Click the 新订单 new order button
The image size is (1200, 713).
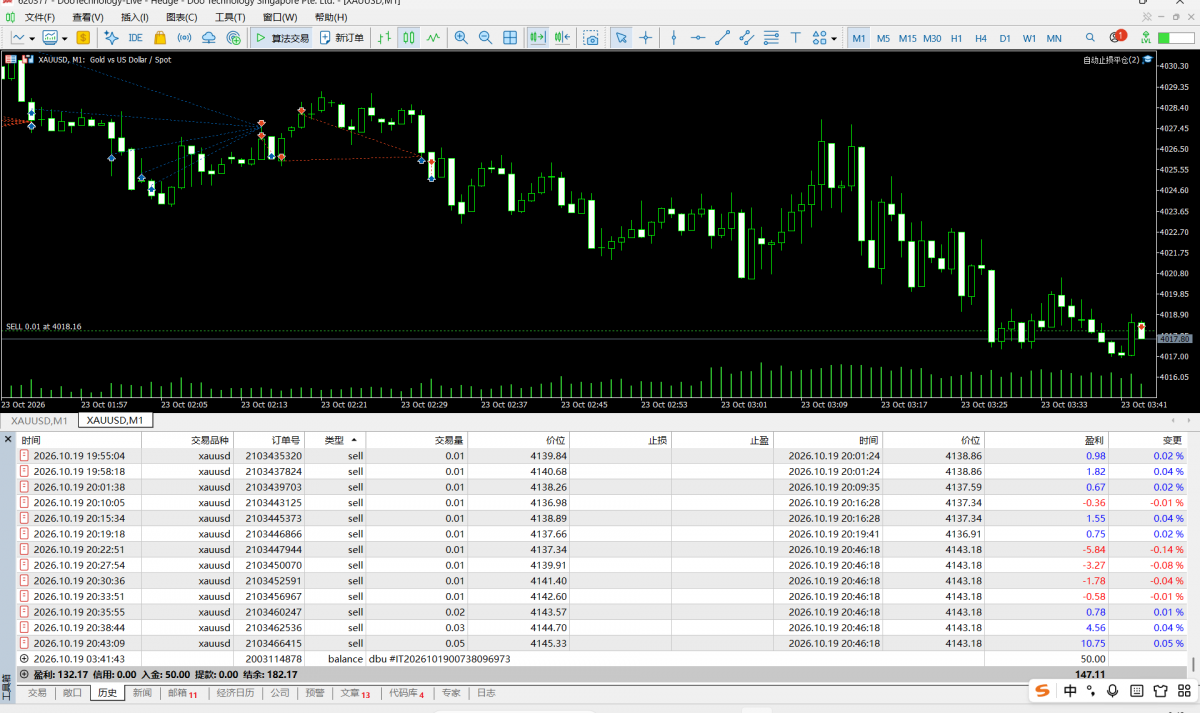tap(342, 38)
